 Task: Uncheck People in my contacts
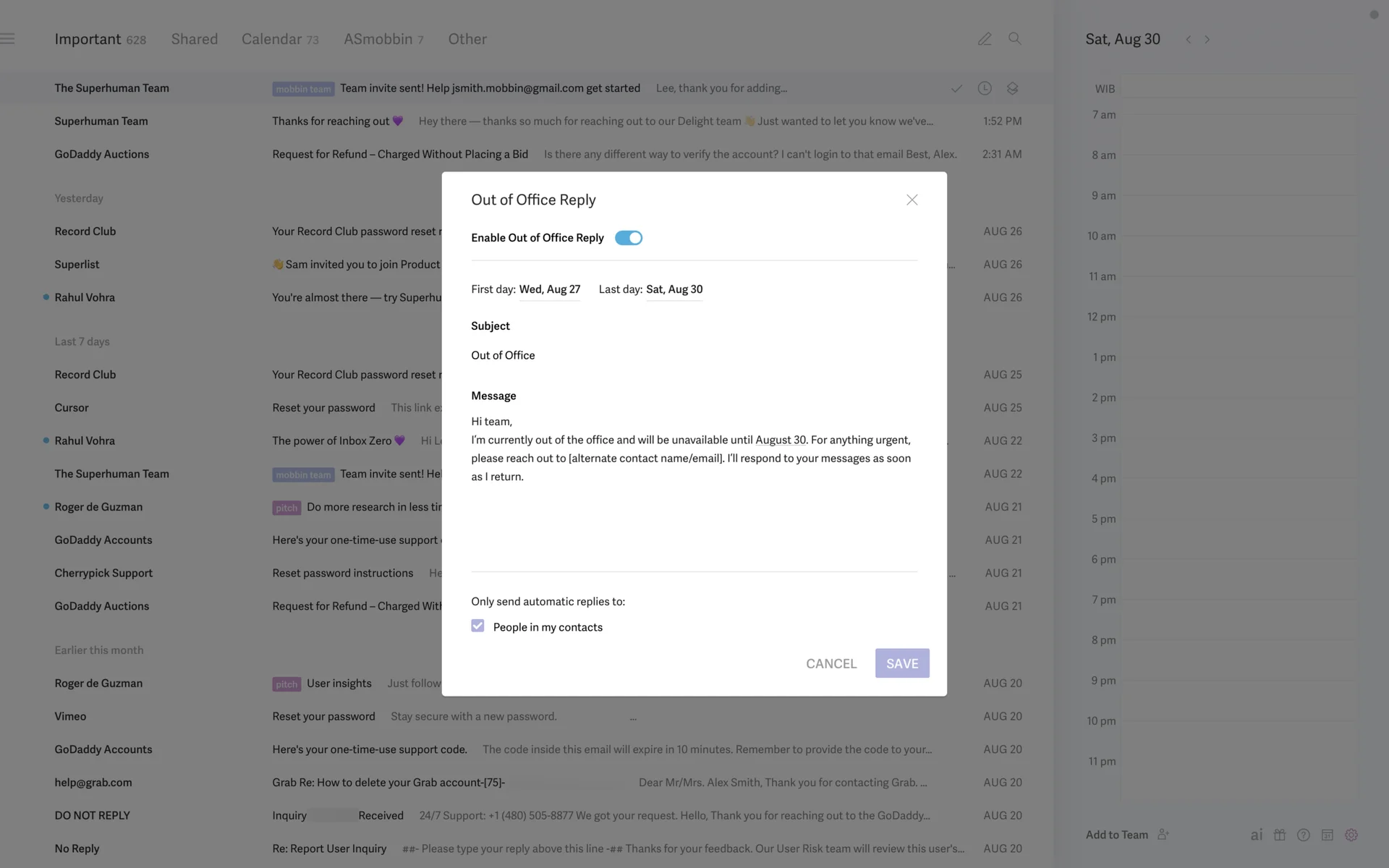click(477, 626)
